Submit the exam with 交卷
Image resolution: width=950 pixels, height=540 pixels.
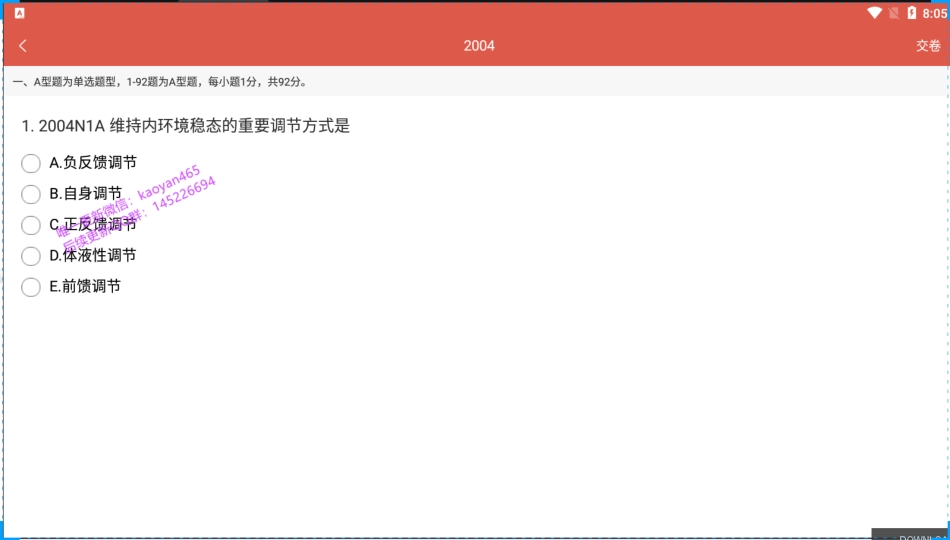[x=927, y=46]
